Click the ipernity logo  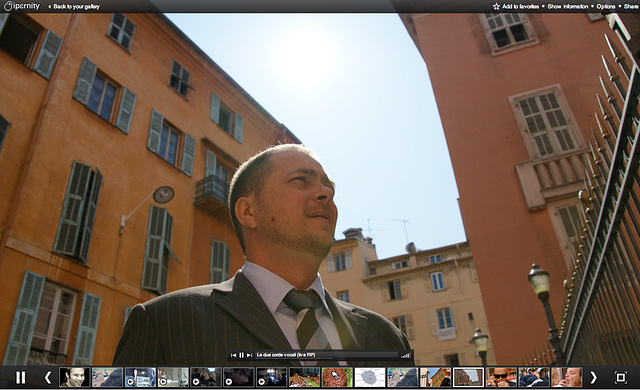(x=22, y=6)
